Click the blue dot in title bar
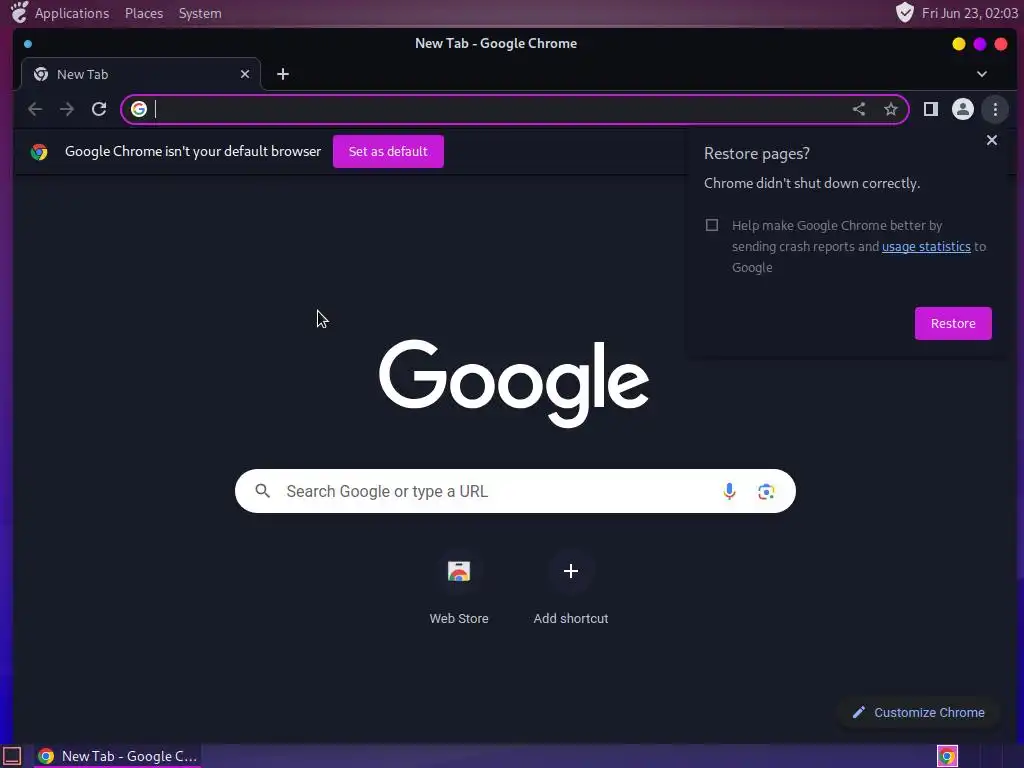The image size is (1024, 768). 28,44
